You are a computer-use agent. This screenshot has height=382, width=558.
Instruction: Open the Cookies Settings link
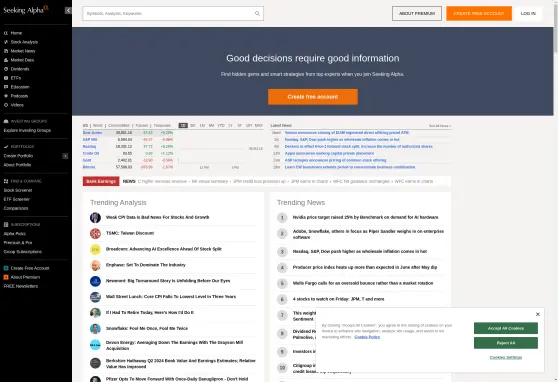[x=506, y=357]
